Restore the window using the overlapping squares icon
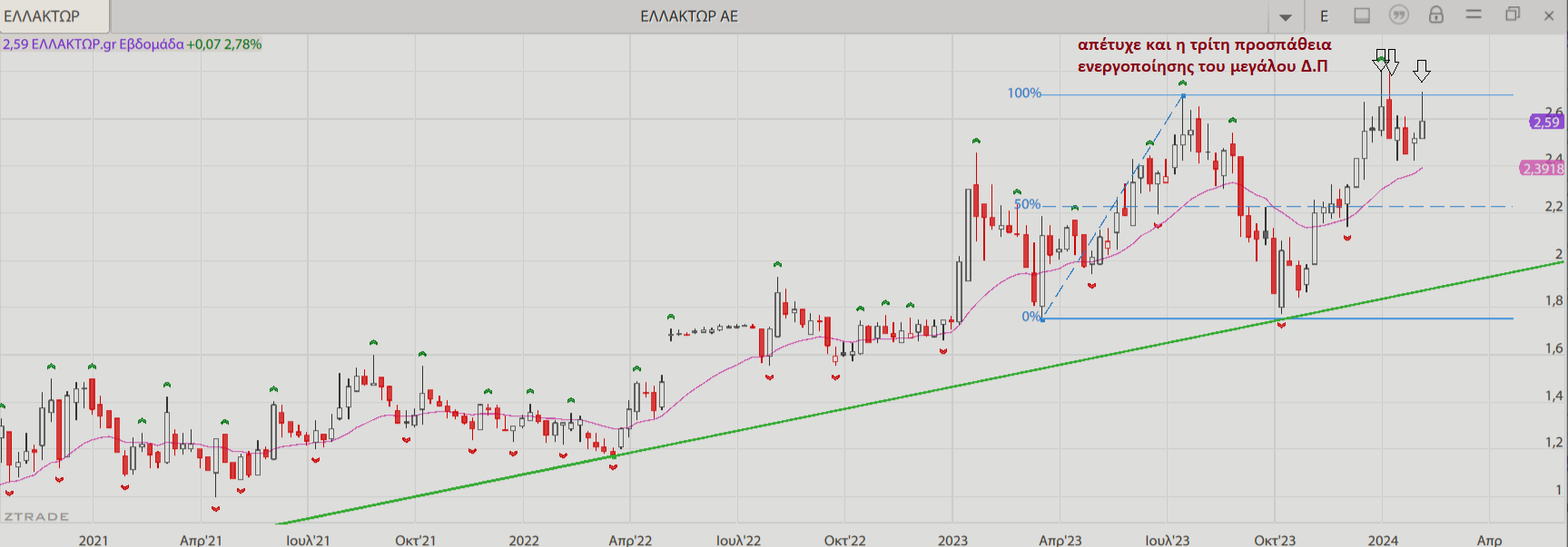1568x547 pixels. (1513, 15)
